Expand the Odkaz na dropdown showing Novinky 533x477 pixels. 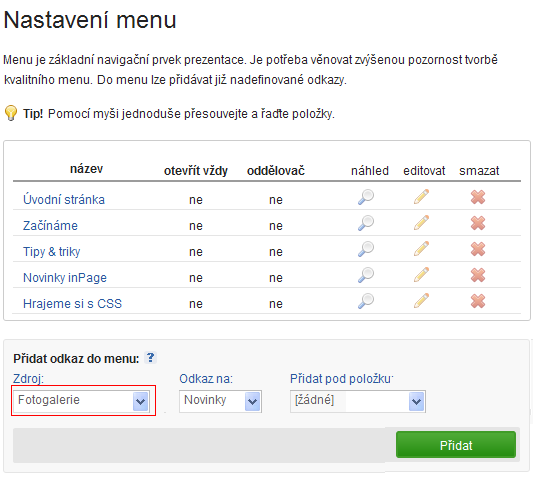click(x=220, y=401)
